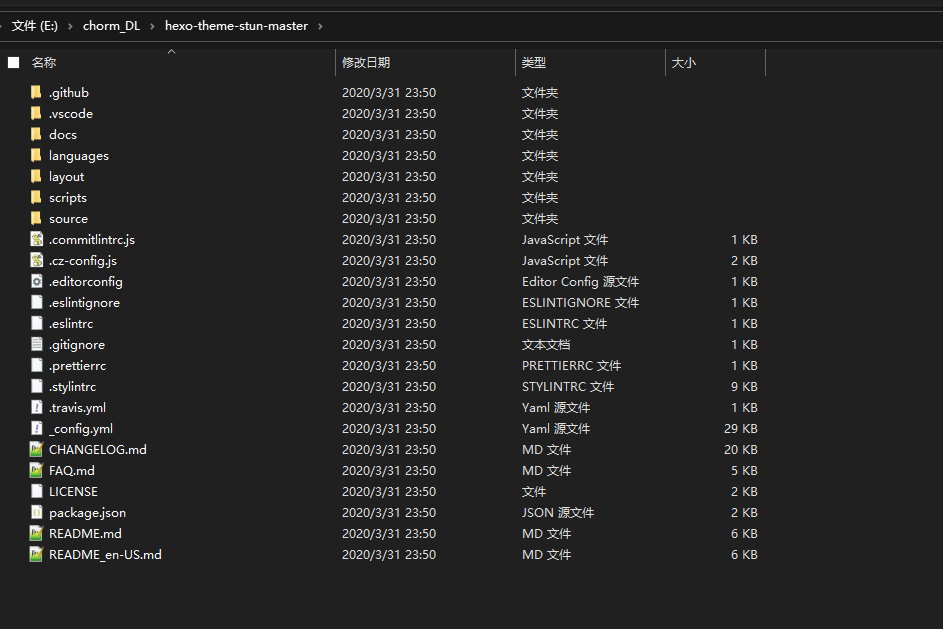
Task: Click the source folder icon
Action: [x=37, y=218]
